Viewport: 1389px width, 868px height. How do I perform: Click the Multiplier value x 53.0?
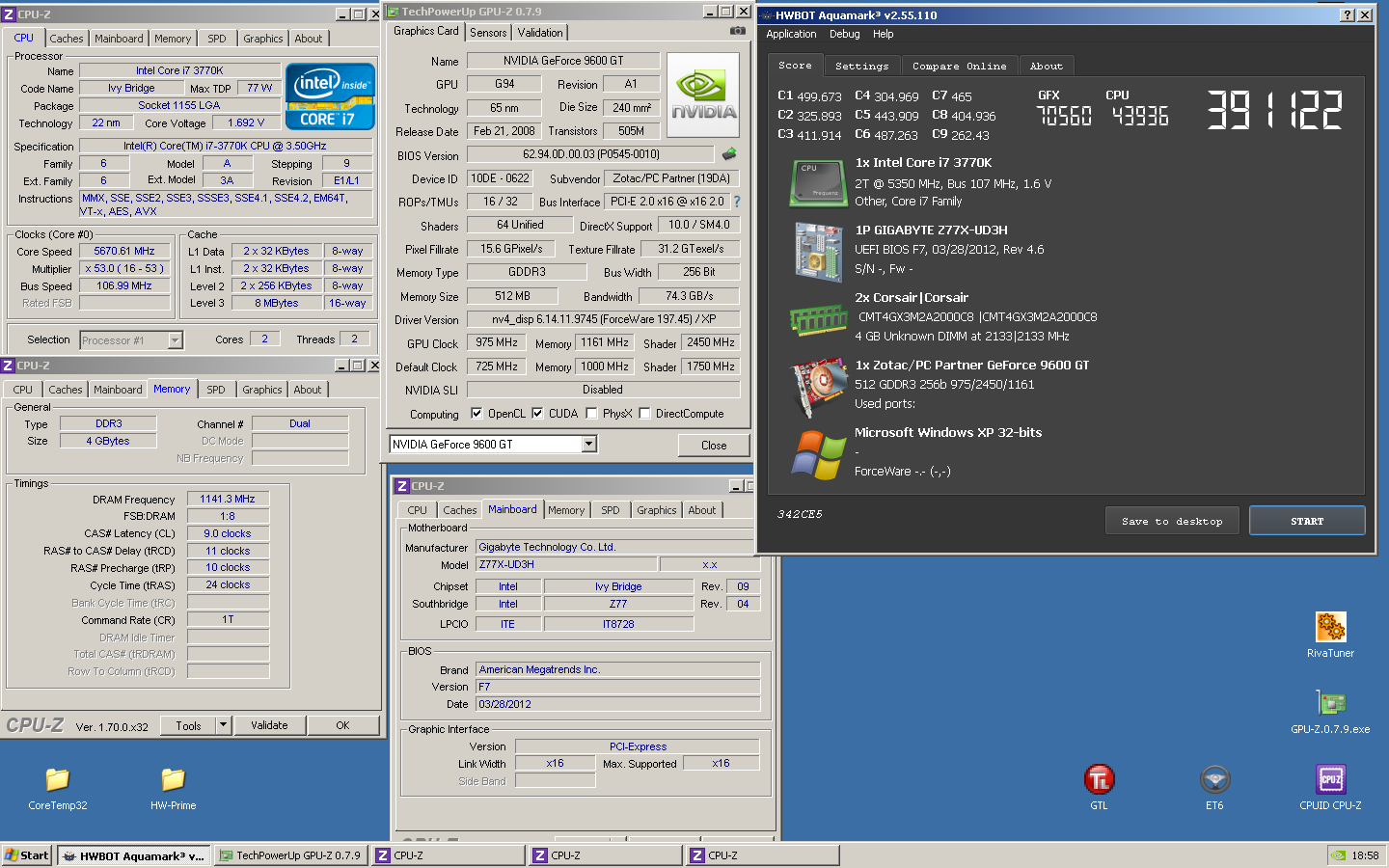(124, 268)
